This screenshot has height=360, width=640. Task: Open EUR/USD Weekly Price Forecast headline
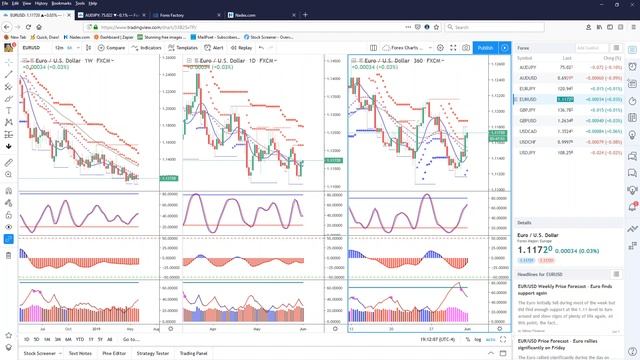pos(565,290)
